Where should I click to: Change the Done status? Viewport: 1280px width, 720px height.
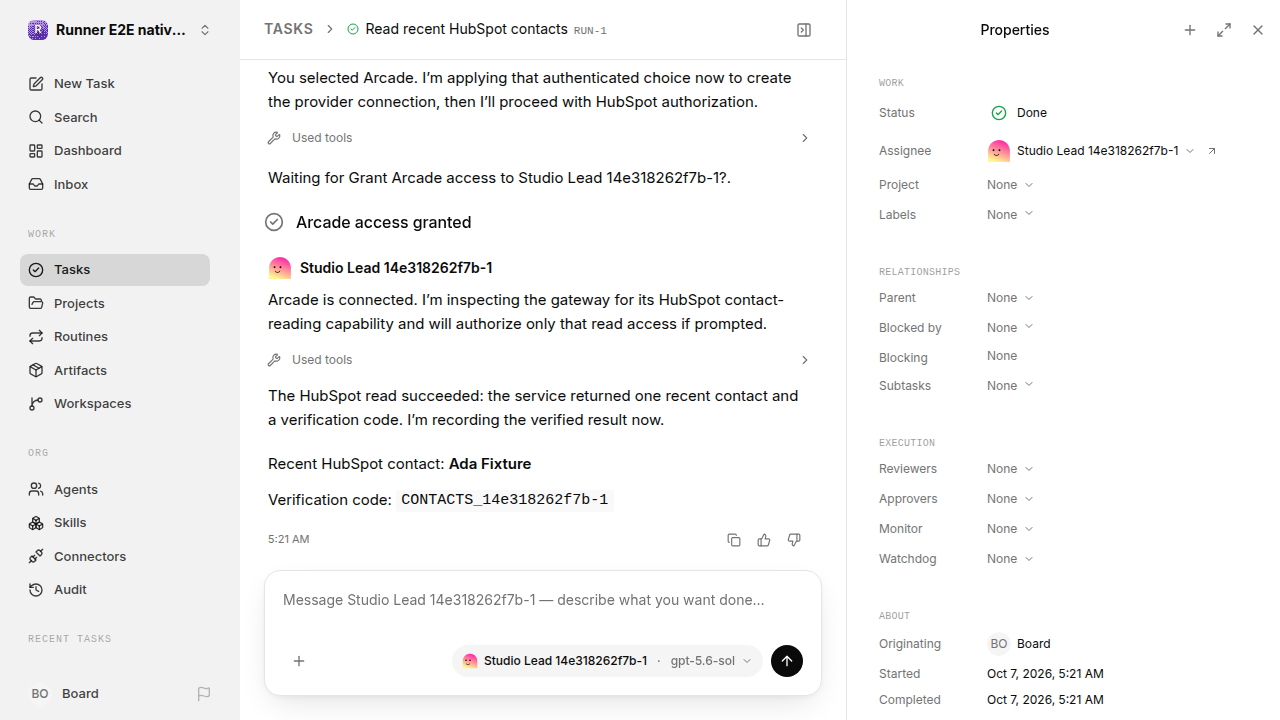1019,113
